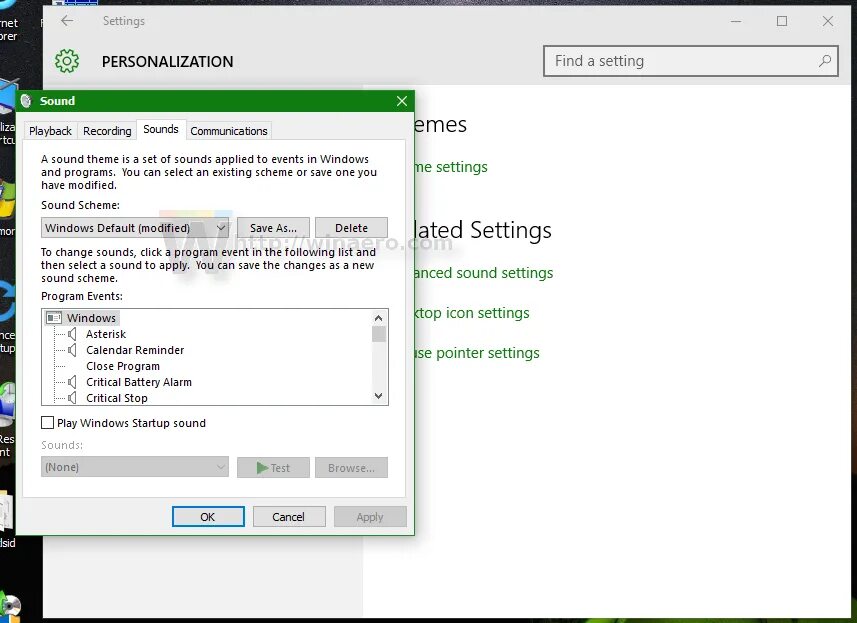Close the Sound dialog with the X
The height and width of the screenshot is (623, 857).
402,101
